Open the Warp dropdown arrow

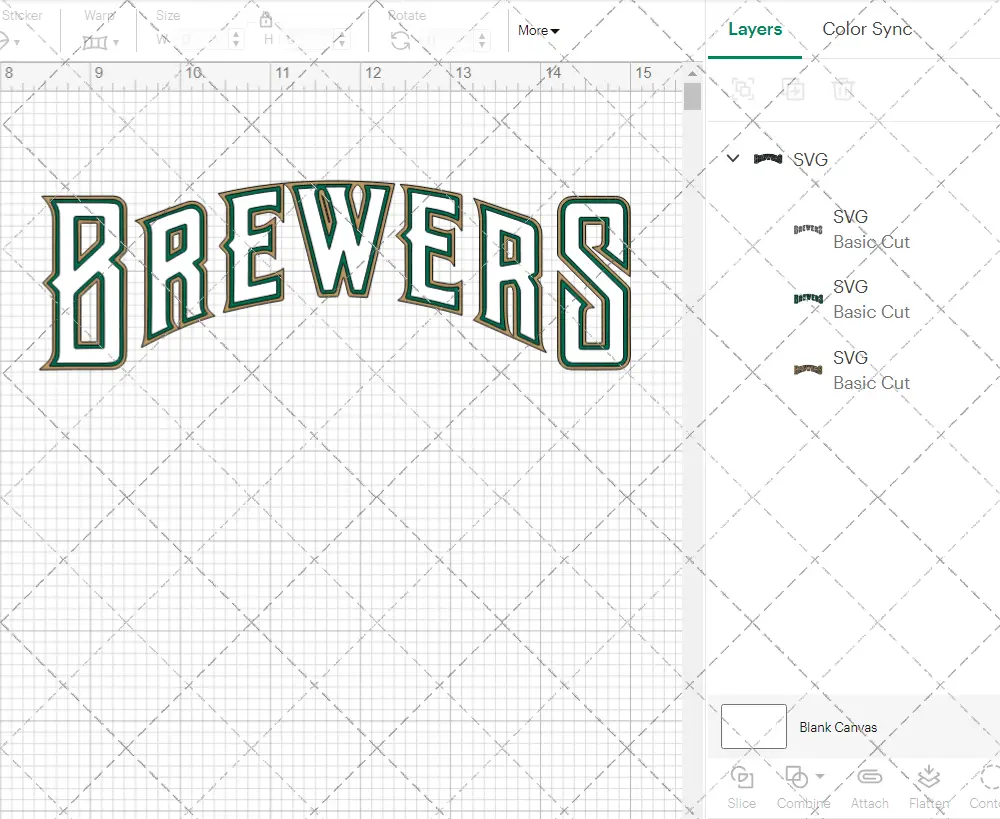point(115,43)
